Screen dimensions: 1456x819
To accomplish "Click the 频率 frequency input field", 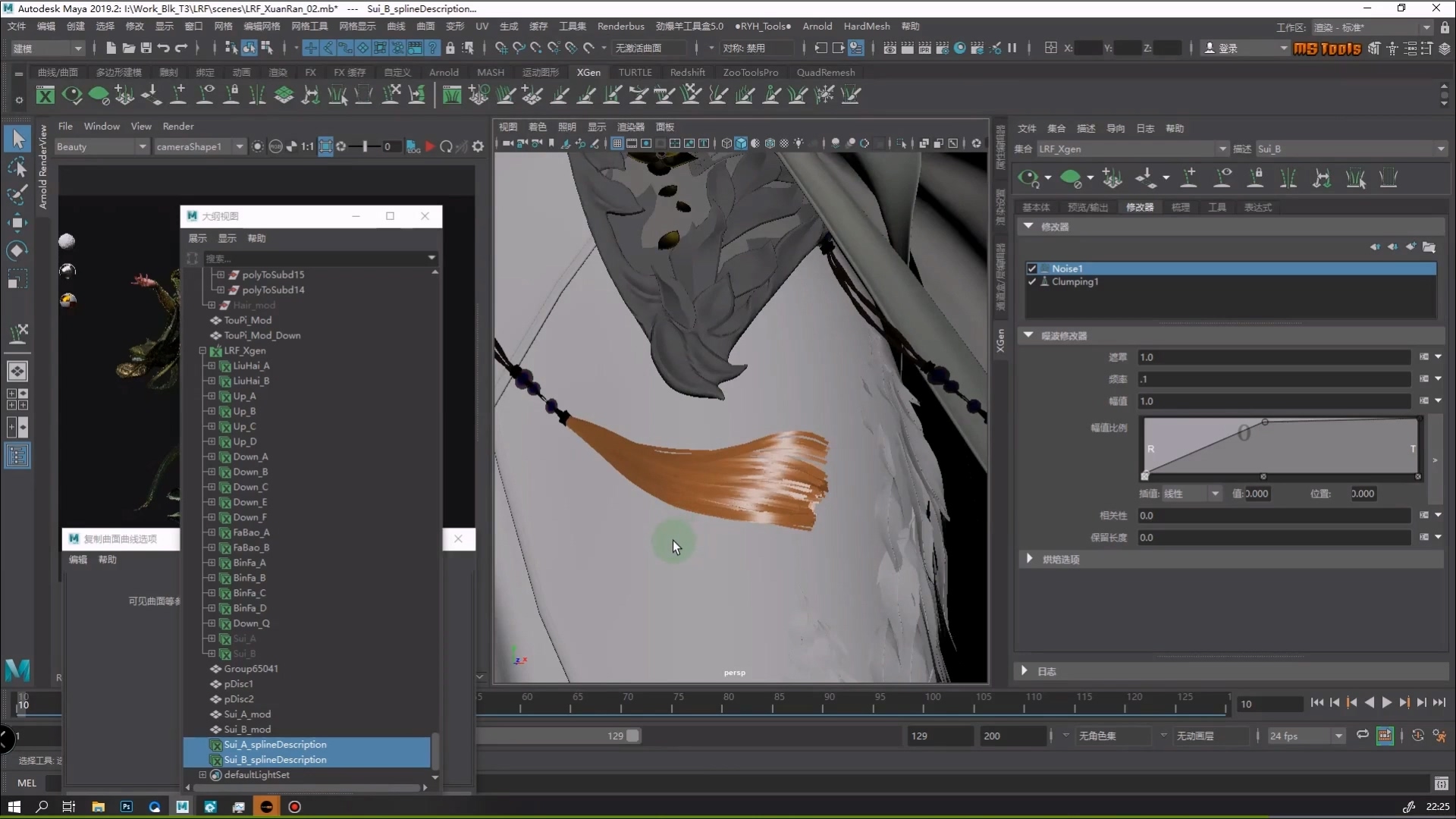I will pos(1273,379).
